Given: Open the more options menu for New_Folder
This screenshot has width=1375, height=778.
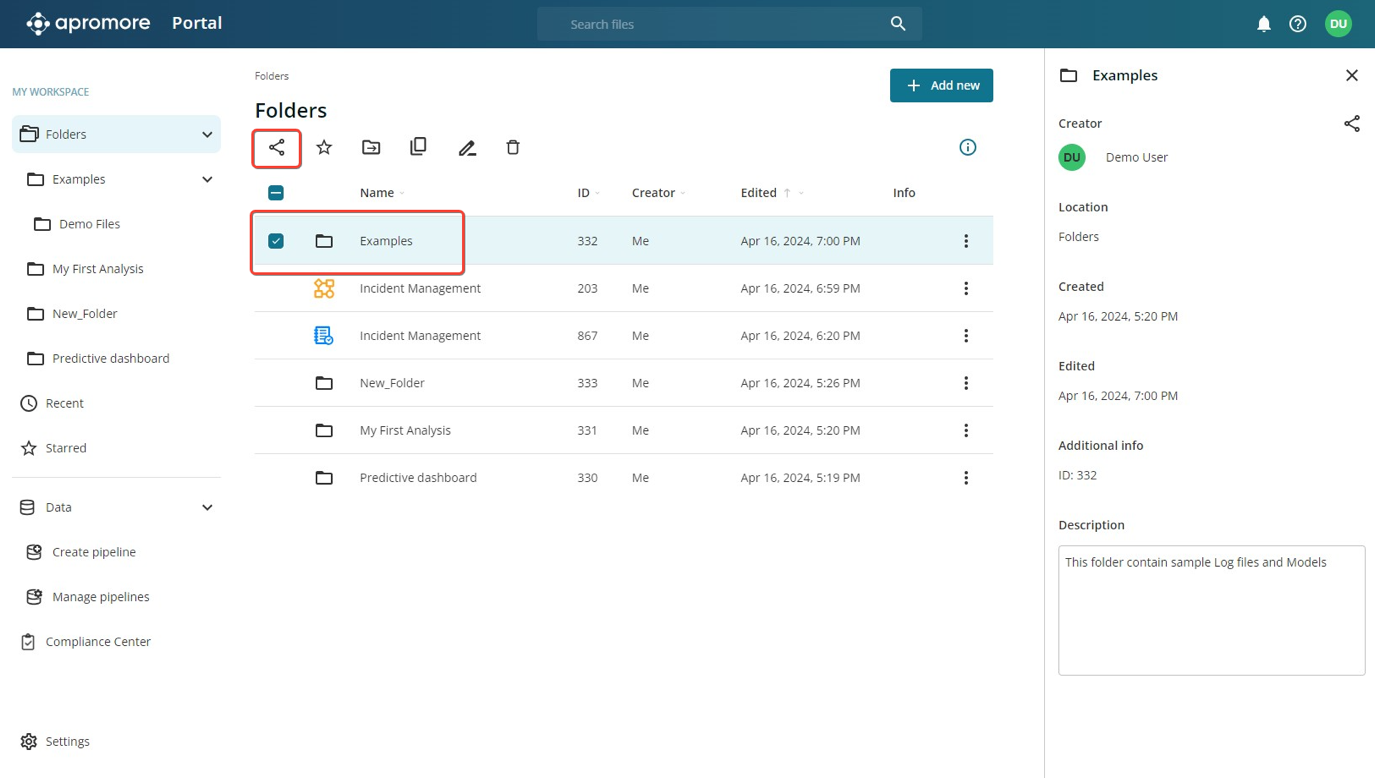Looking at the screenshot, I should tap(966, 383).
